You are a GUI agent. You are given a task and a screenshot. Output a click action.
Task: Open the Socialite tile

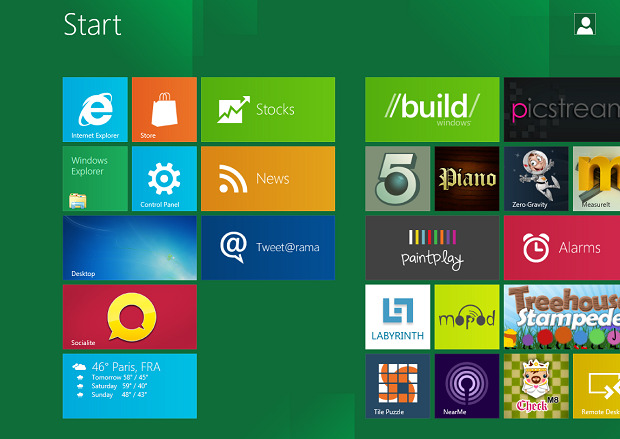129,316
